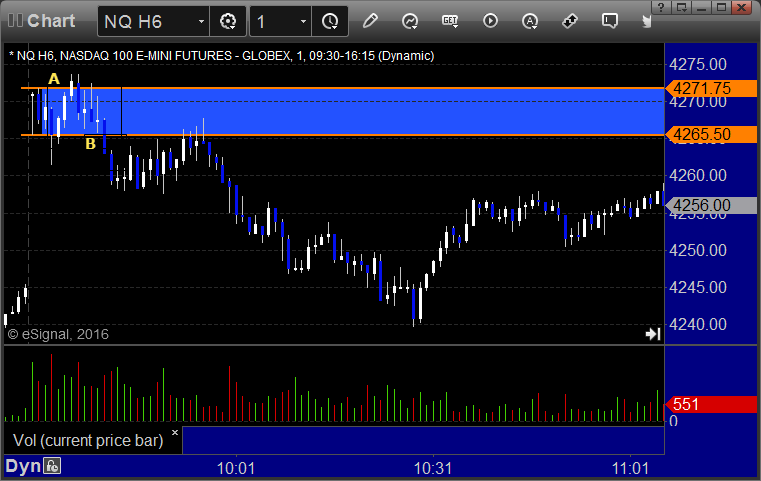Viewport: 761px width, 481px height.
Task: Maximize the chart window
Action: pyautogui.click(x=722, y=7)
